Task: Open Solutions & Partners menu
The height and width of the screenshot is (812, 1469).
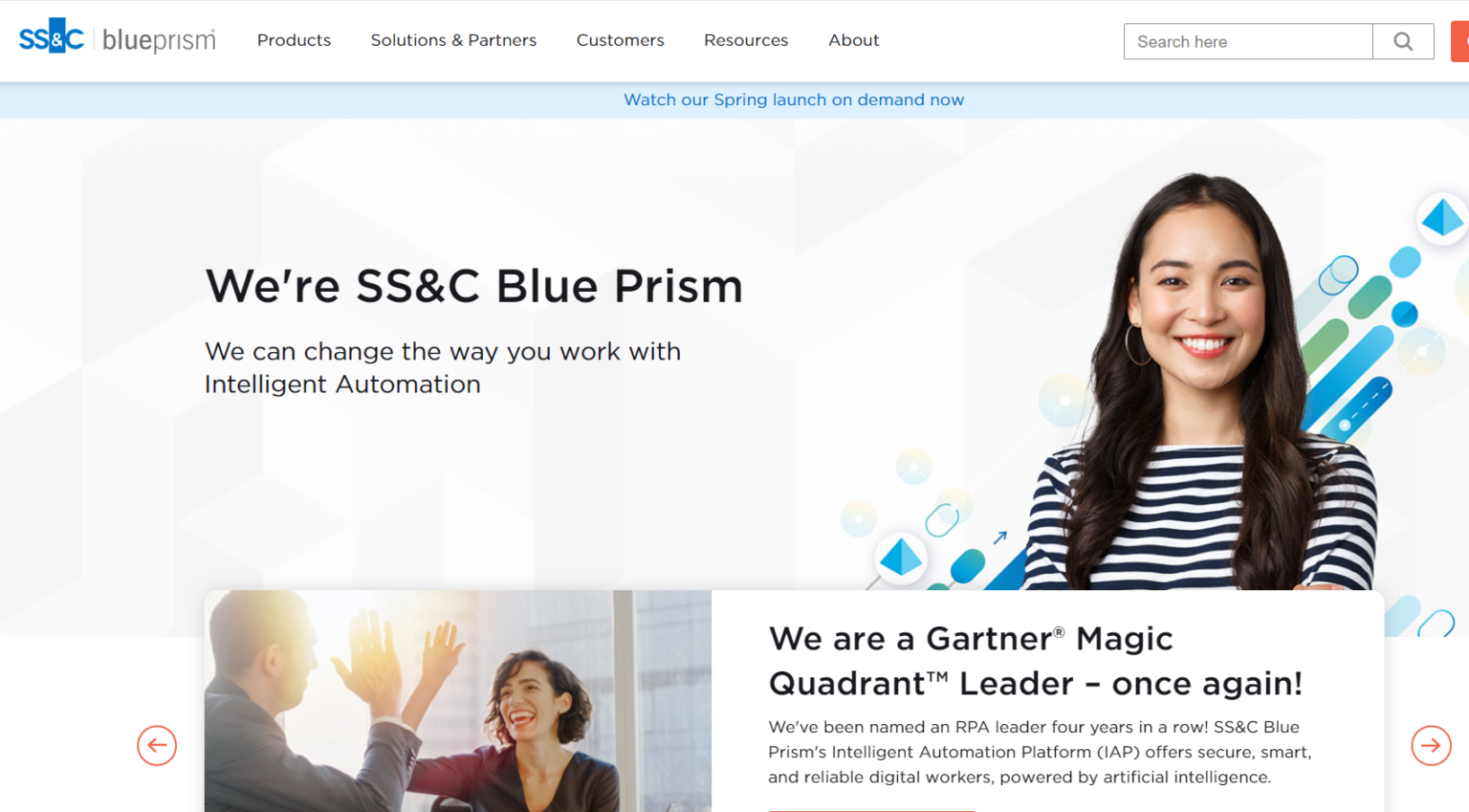Action: [x=453, y=40]
